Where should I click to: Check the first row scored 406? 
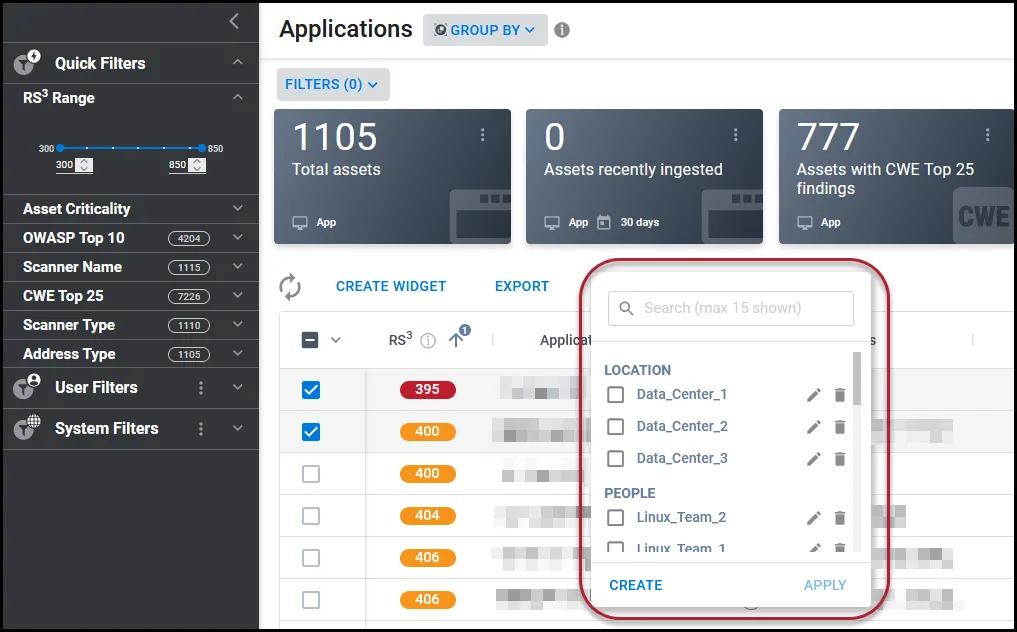tap(311, 558)
